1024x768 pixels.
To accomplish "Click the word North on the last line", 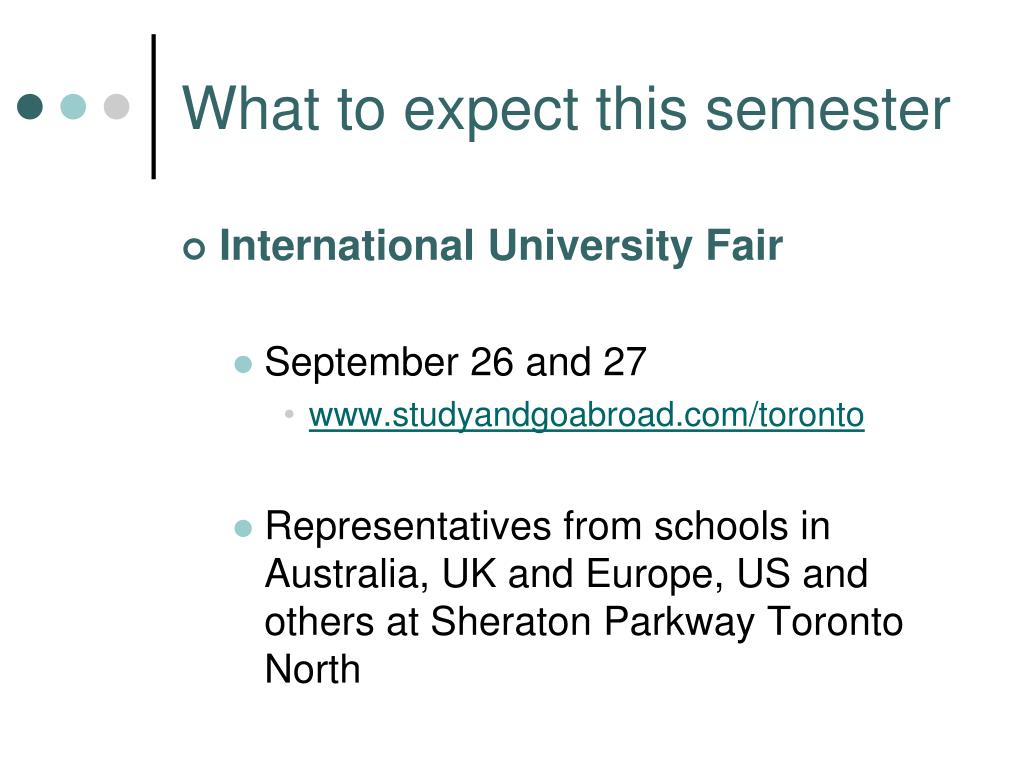I will (312, 669).
